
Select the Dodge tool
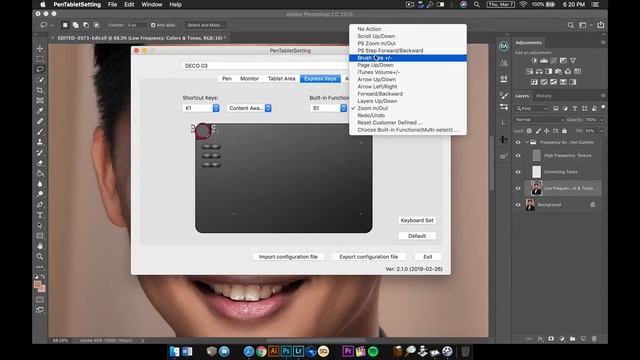(x=40, y=194)
